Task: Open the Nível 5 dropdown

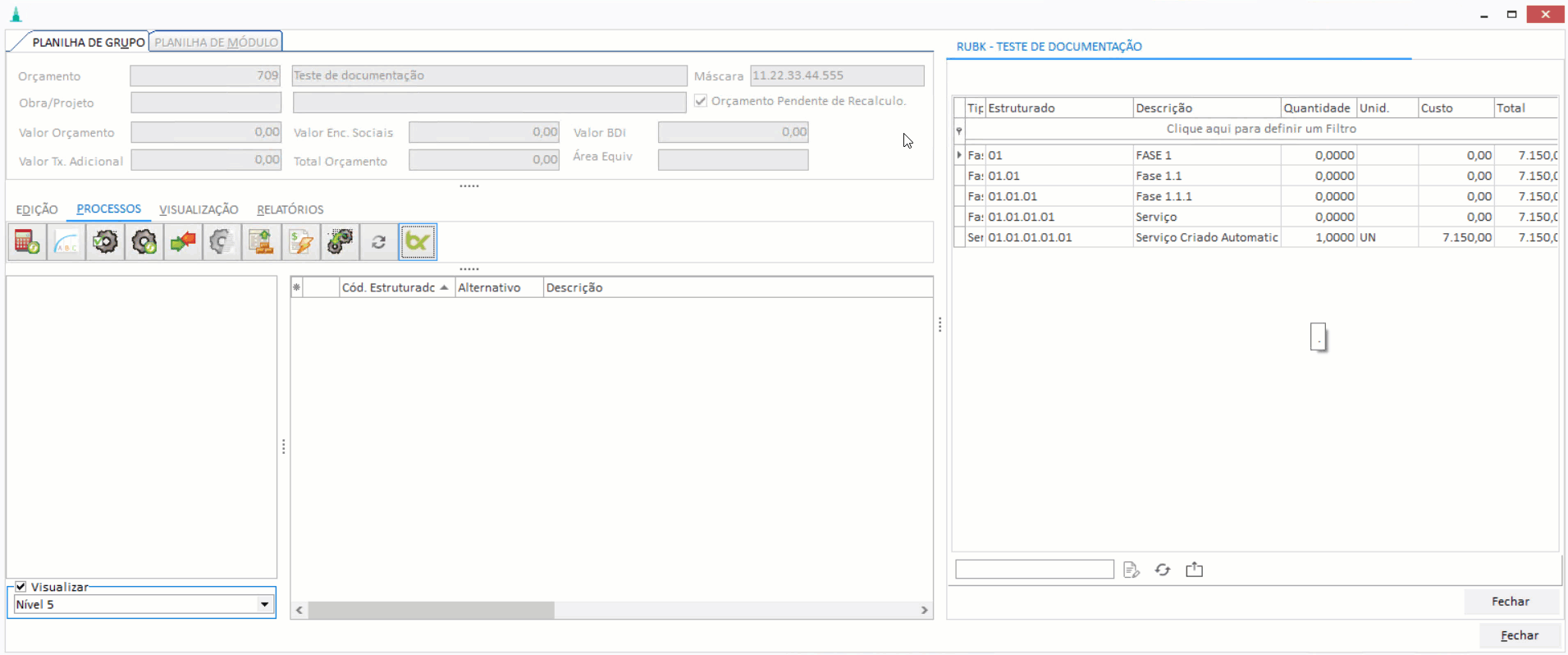Action: click(x=264, y=605)
